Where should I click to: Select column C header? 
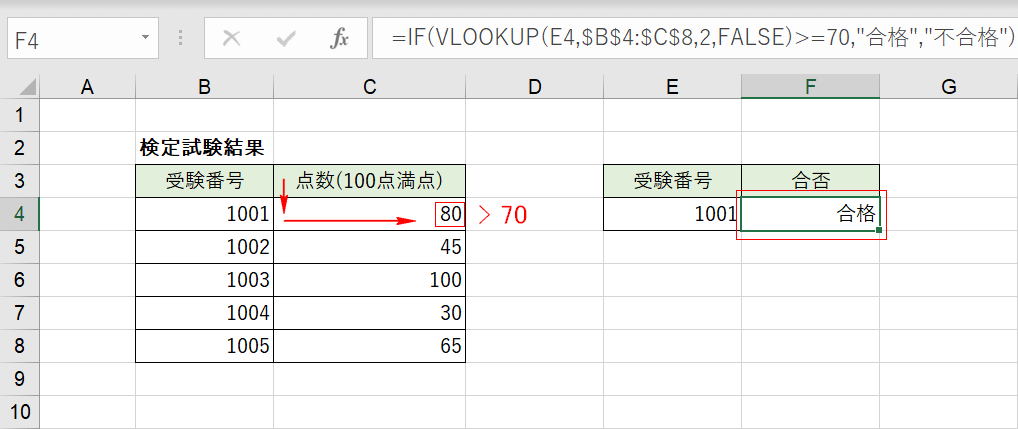(x=369, y=87)
